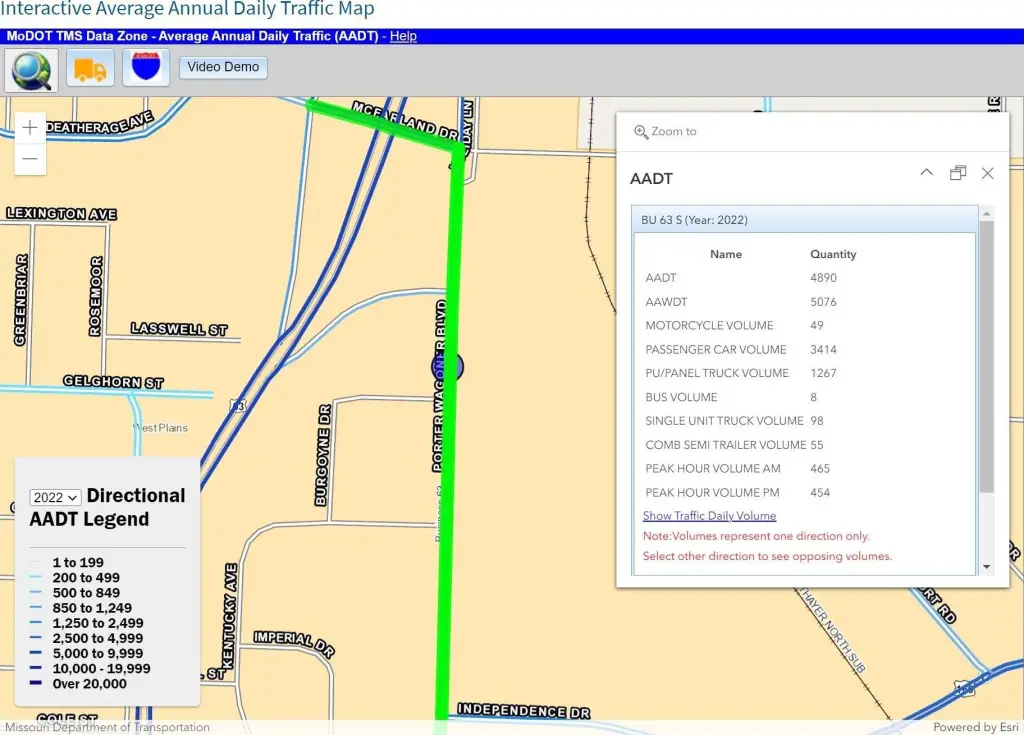Click the Missouri Department of Transportation attribution
The image size is (1024, 735).
(x=107, y=727)
